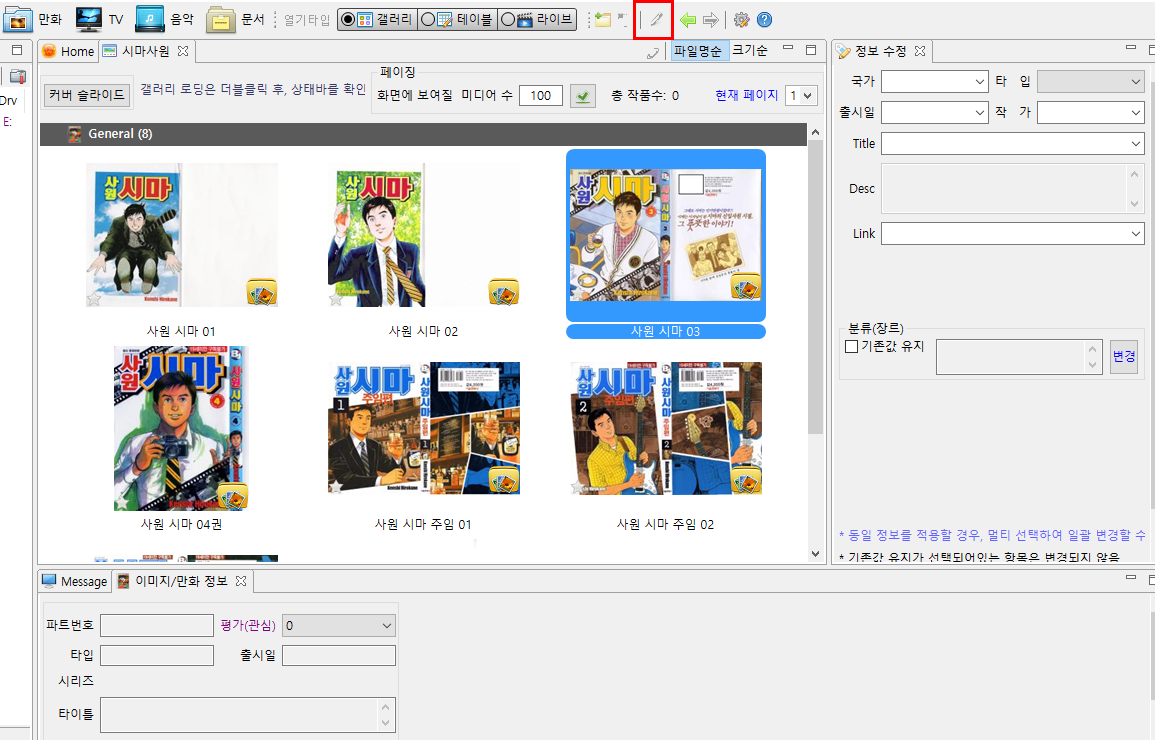Open settings gear with pencil icon
The image size is (1155, 740).
click(x=742, y=20)
